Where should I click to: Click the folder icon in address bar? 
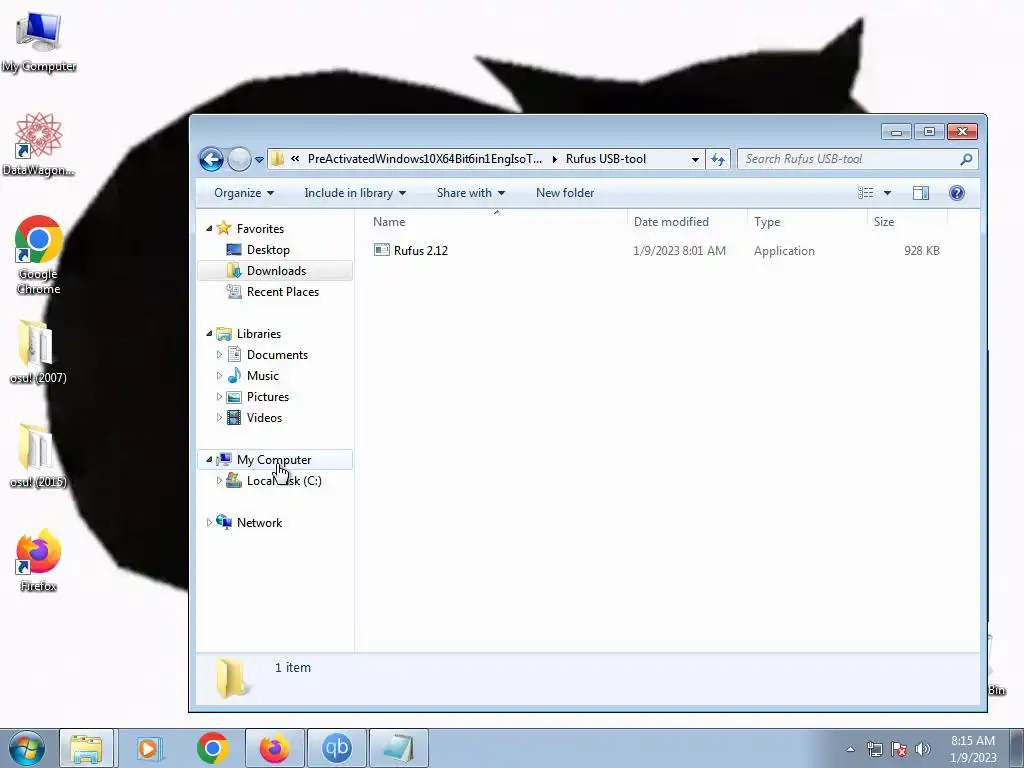click(278, 159)
